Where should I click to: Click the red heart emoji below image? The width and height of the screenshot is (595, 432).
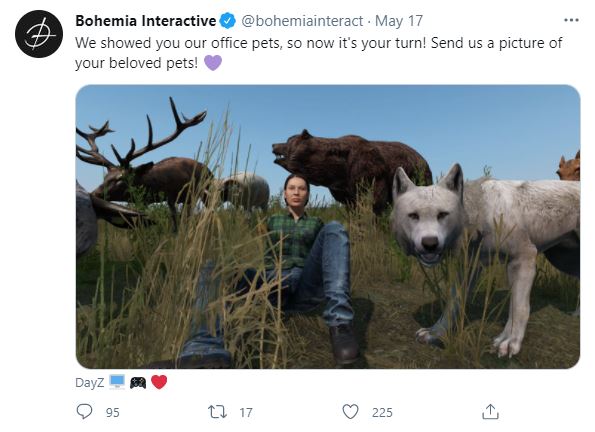(x=159, y=382)
